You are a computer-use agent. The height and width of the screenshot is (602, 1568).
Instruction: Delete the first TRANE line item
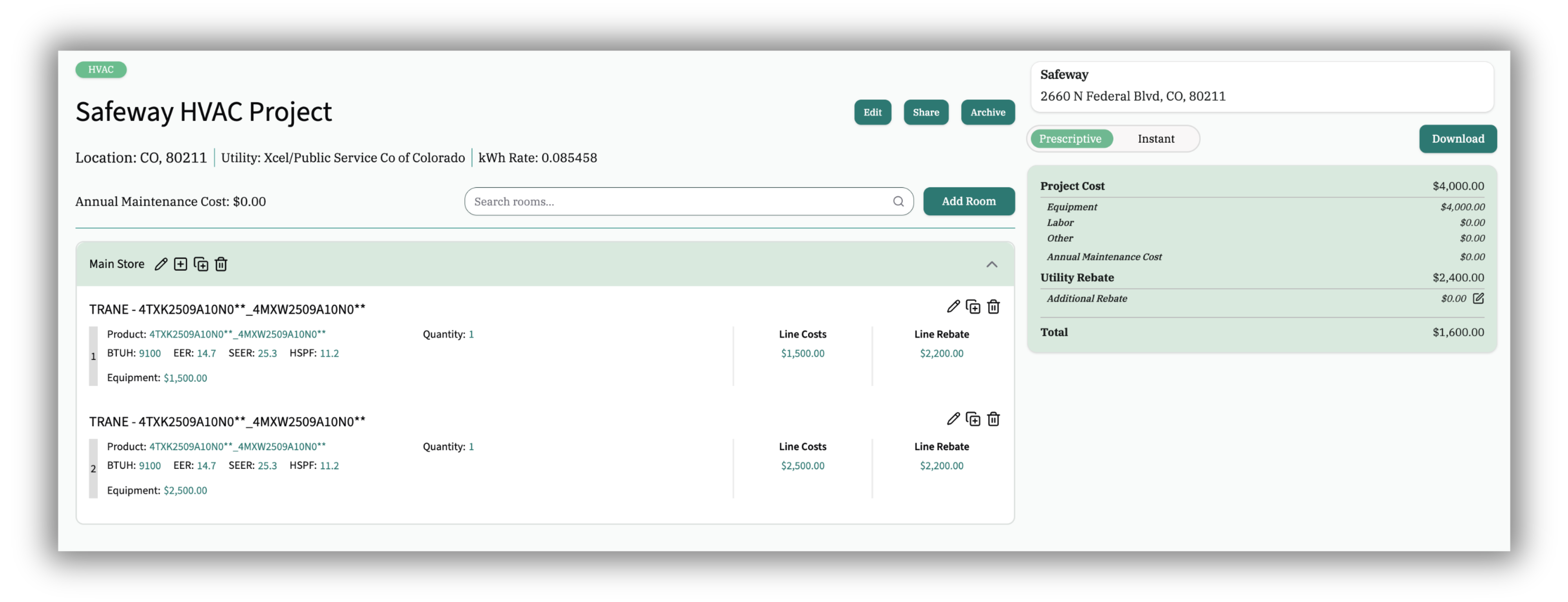(993, 307)
